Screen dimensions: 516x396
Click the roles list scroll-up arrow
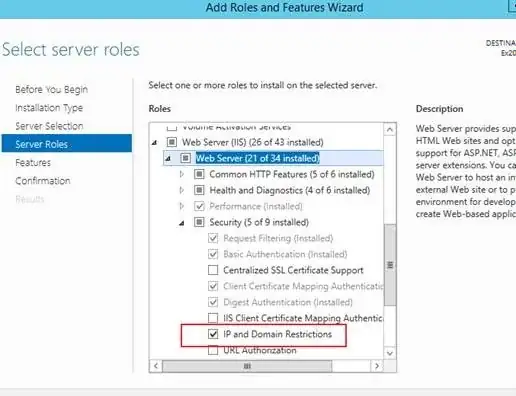(x=390, y=129)
